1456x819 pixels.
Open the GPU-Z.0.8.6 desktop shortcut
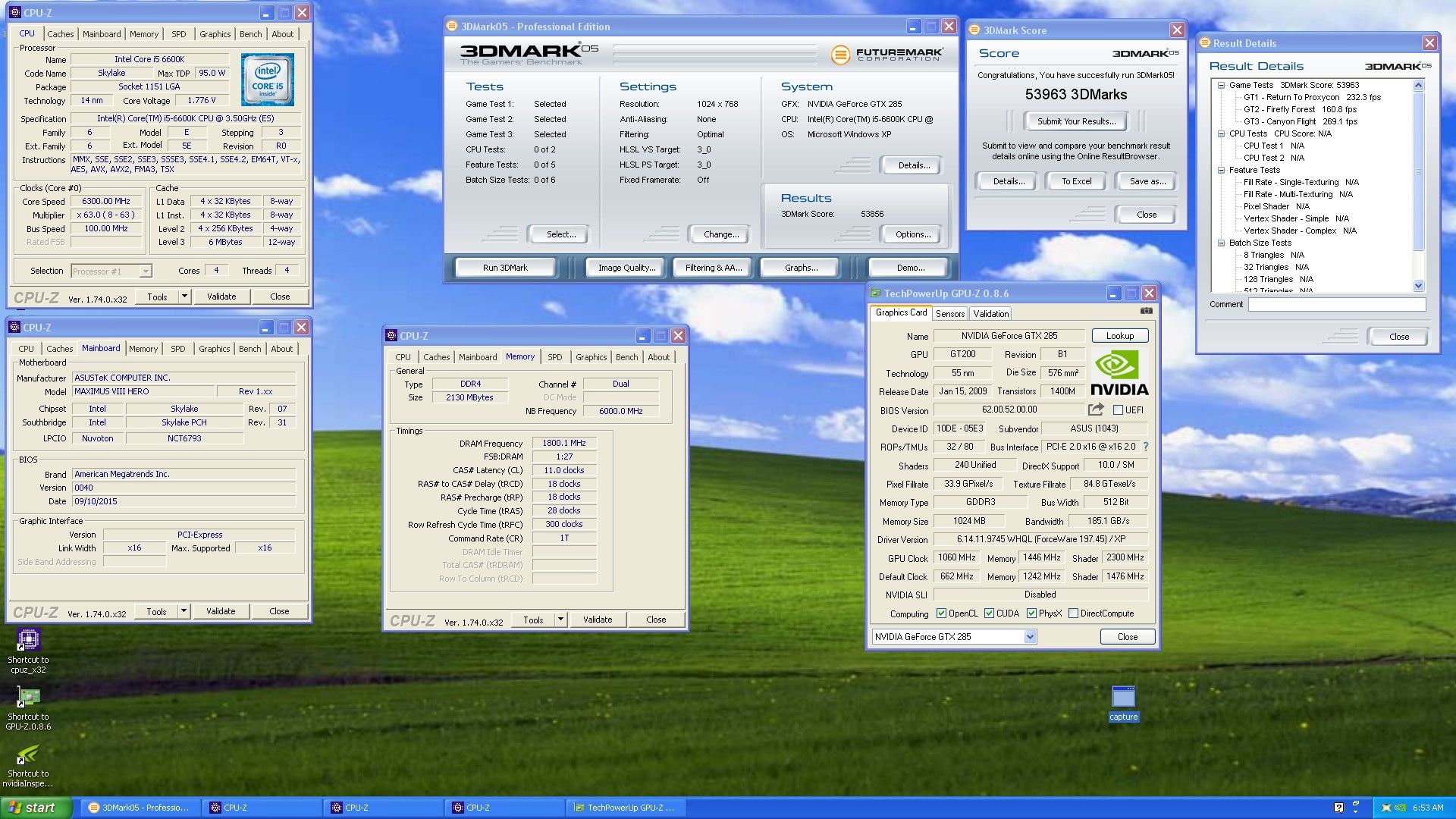(28, 697)
